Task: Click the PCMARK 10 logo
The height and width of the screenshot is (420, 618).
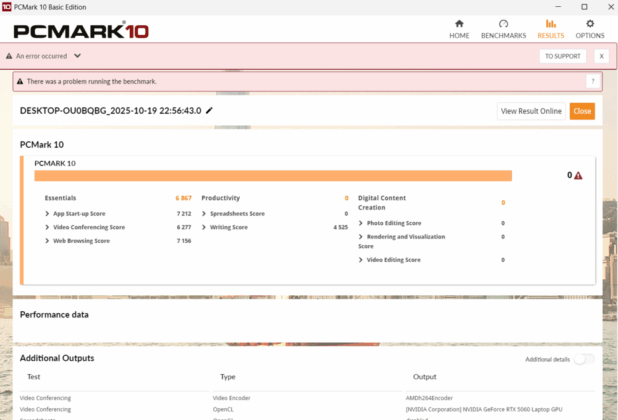Action: pyautogui.click(x=81, y=31)
